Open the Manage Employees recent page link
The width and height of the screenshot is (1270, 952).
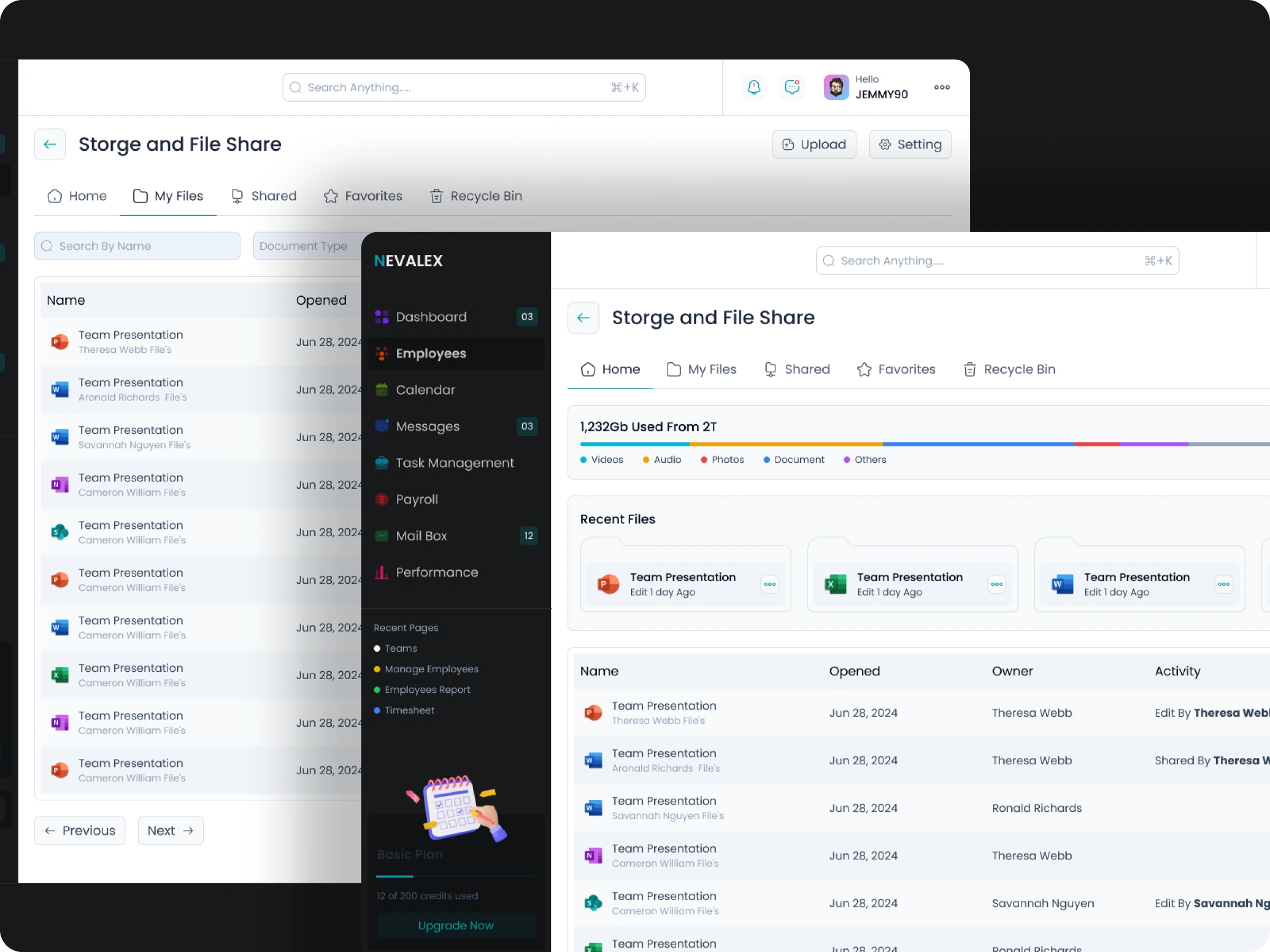click(431, 669)
